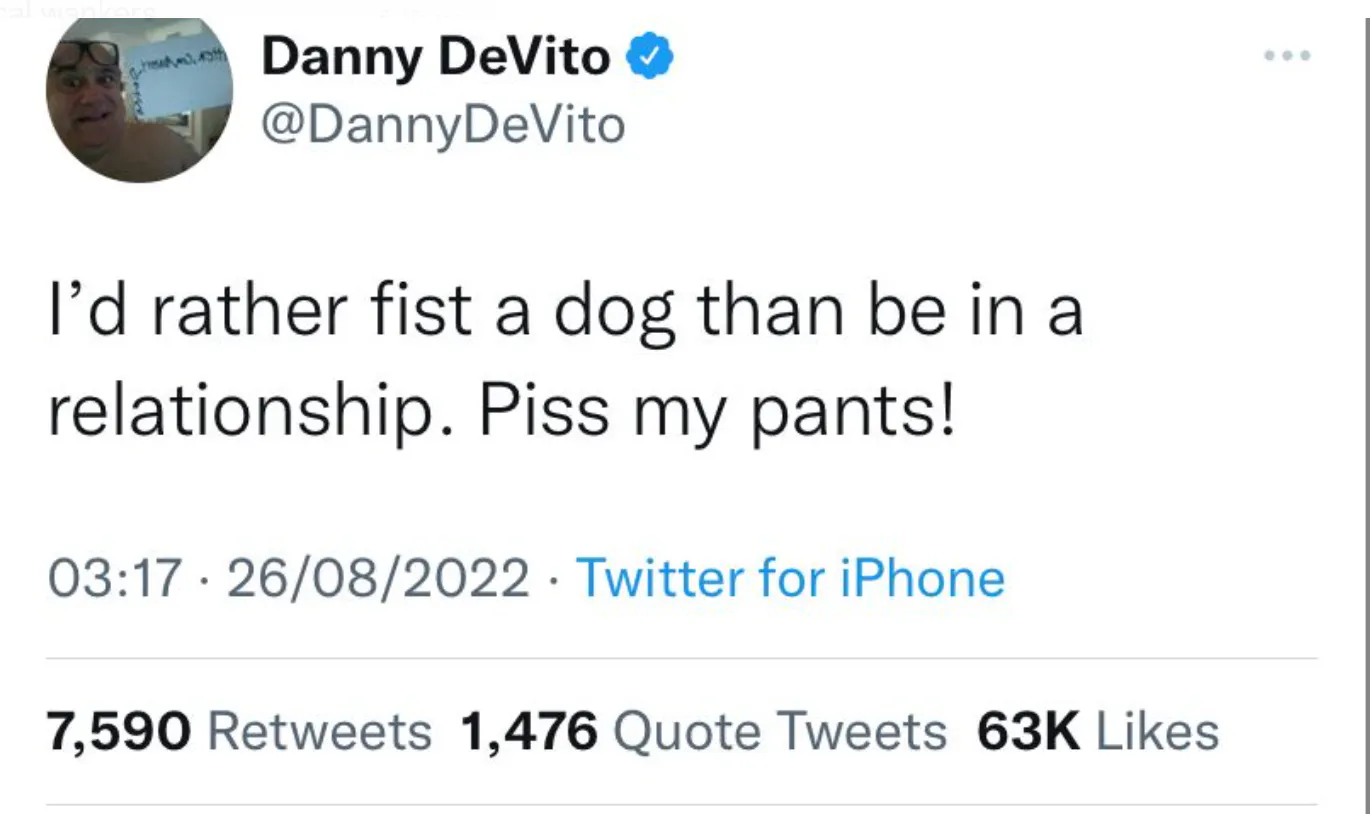This screenshot has height=814, width=1370.
Task: View the Quote Tweets label list
Action: point(779,732)
